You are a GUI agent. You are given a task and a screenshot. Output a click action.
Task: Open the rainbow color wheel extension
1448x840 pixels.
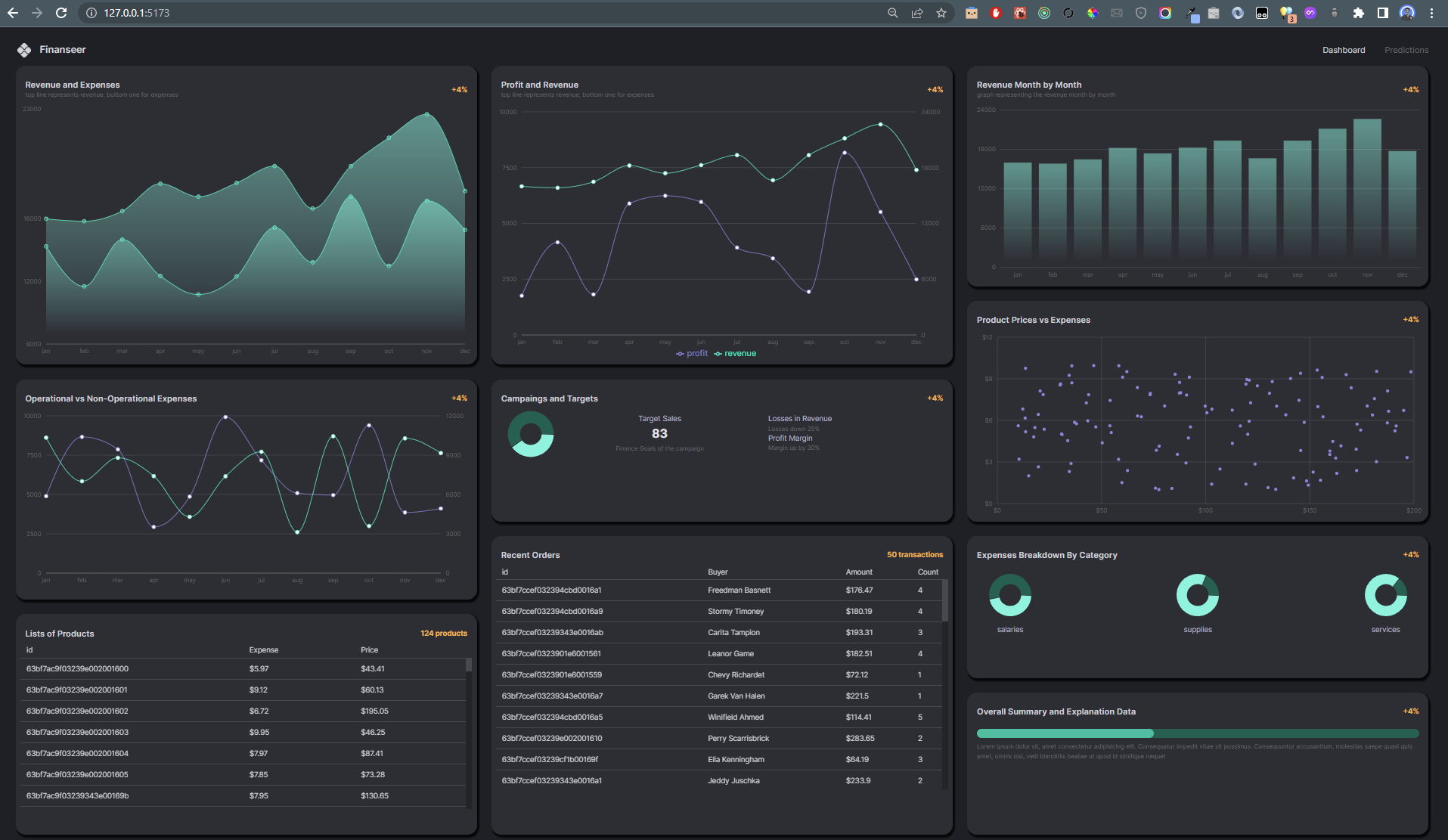(1093, 13)
